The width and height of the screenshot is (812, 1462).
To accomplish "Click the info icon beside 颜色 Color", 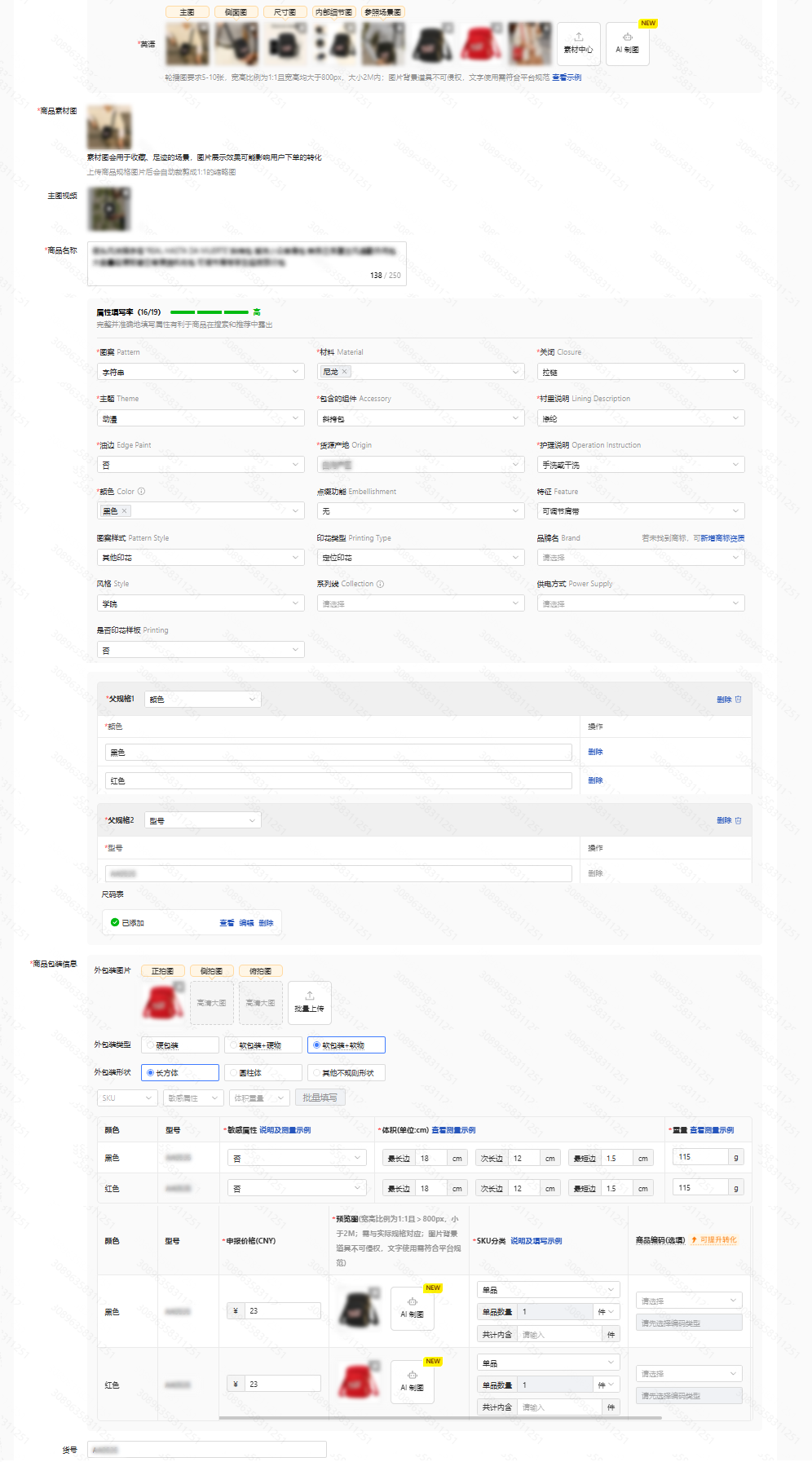I will pos(141,492).
